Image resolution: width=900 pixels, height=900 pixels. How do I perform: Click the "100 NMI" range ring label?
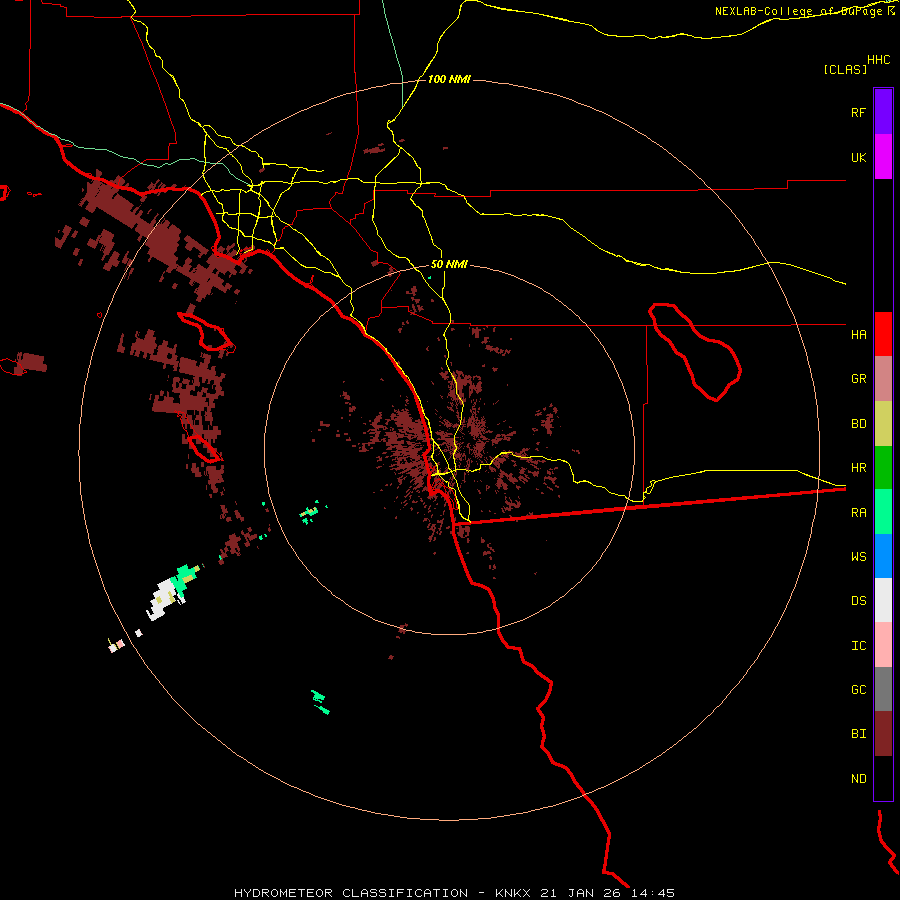(449, 79)
